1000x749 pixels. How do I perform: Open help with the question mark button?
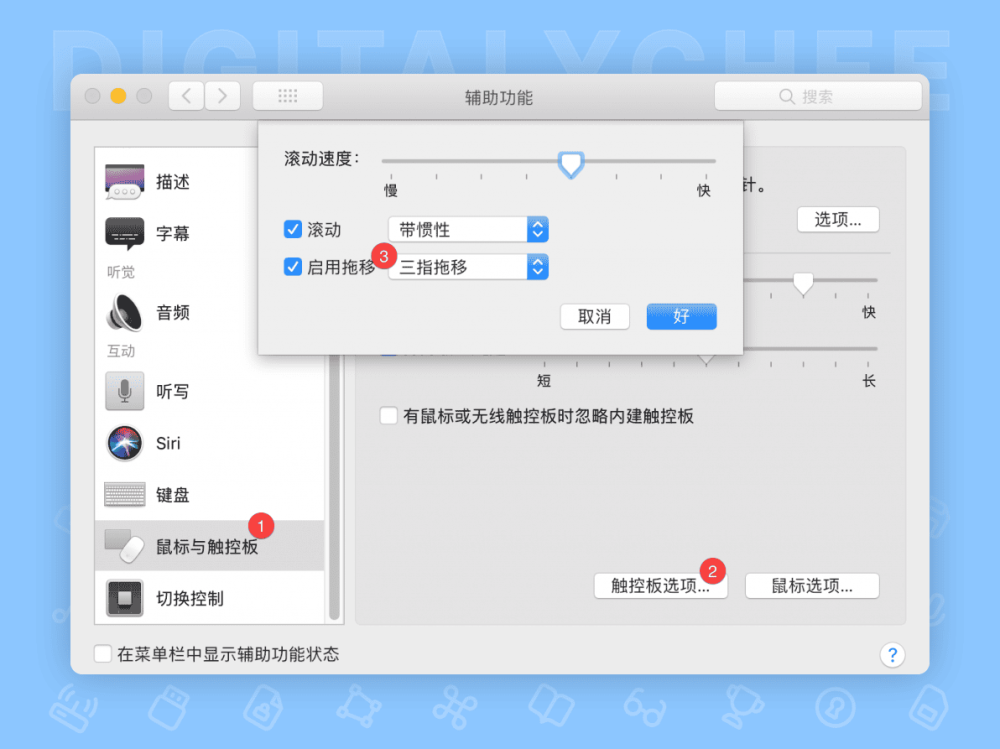(x=892, y=655)
